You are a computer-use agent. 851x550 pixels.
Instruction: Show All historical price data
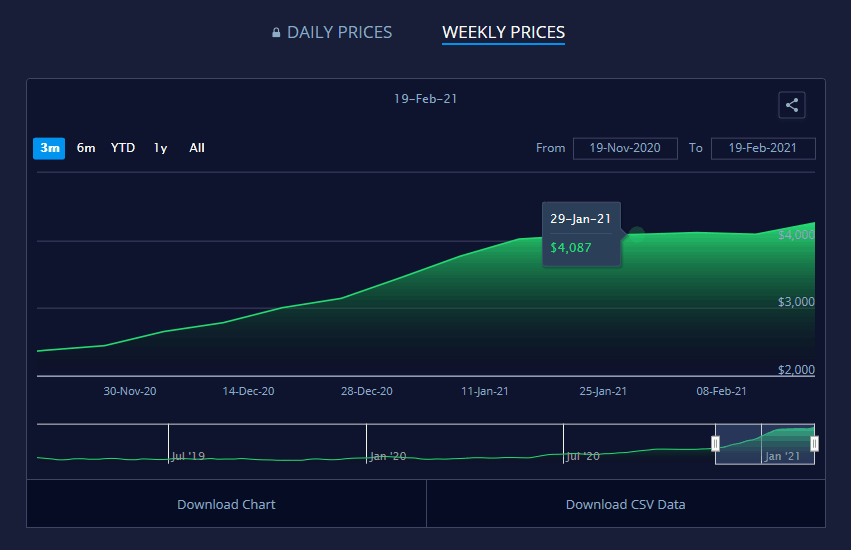click(197, 148)
